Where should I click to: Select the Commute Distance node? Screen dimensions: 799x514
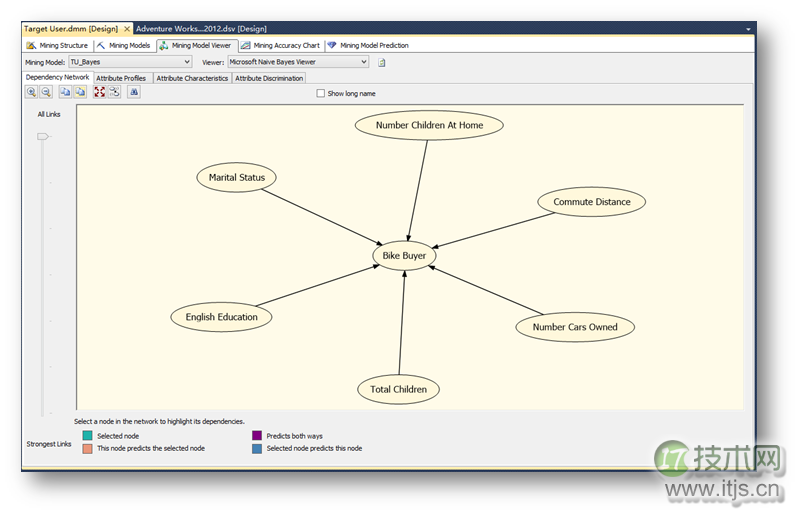click(x=592, y=202)
